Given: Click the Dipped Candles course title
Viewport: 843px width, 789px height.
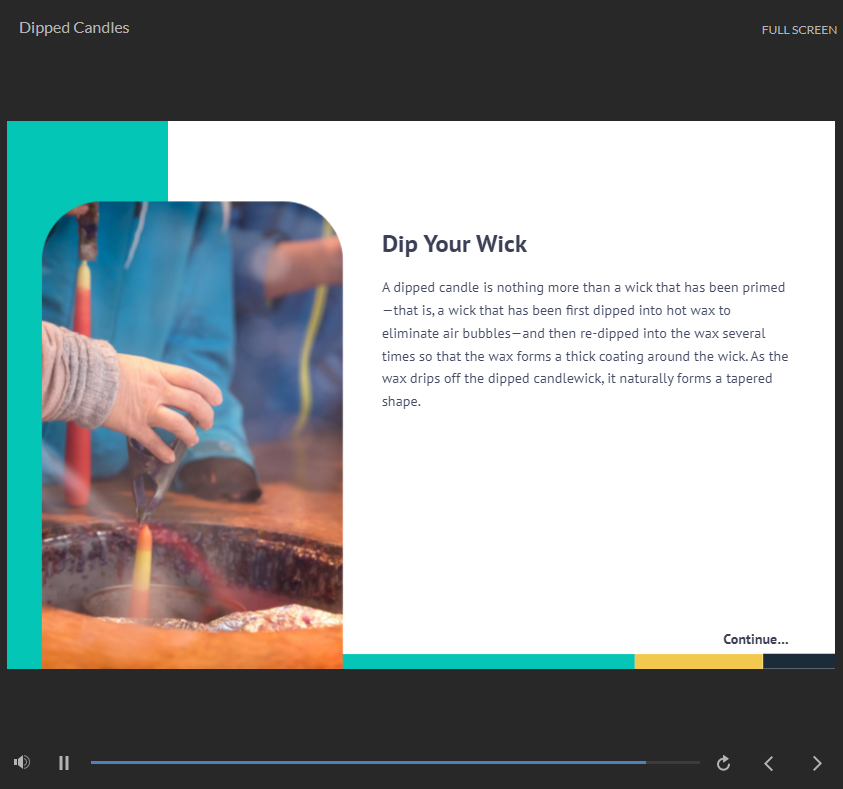Looking at the screenshot, I should click(74, 28).
